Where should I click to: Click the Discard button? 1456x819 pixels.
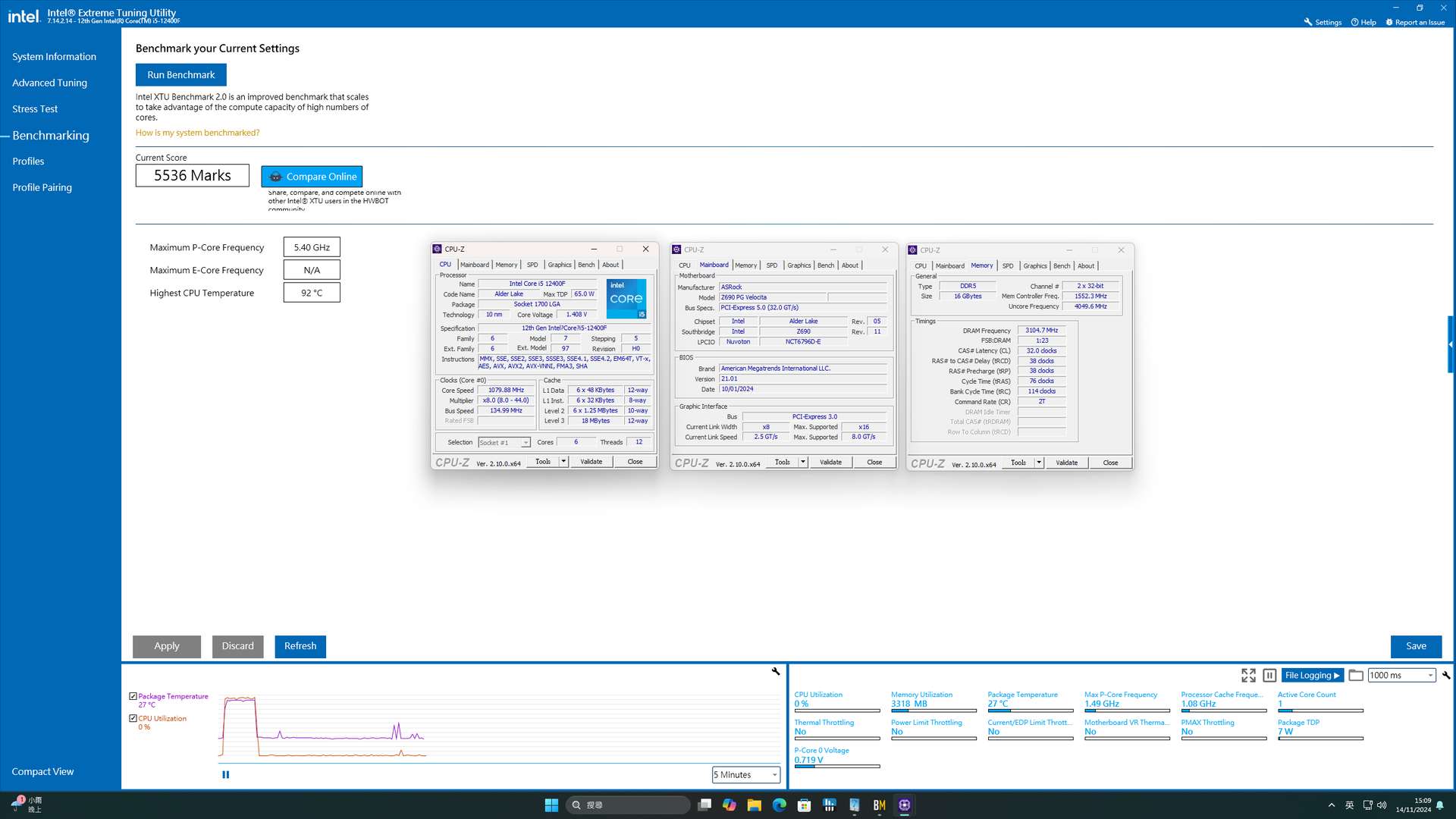pyautogui.click(x=238, y=646)
